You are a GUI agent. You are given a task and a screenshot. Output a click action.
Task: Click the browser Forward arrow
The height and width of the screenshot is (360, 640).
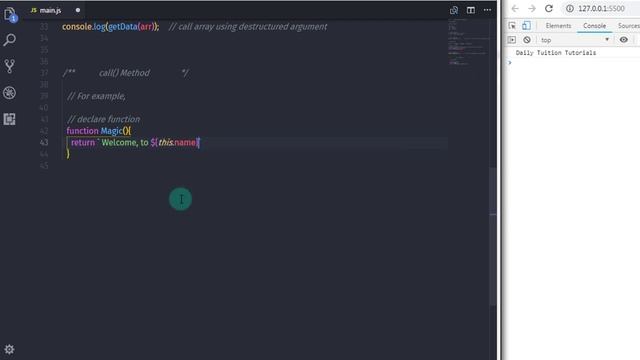tap(531, 8)
